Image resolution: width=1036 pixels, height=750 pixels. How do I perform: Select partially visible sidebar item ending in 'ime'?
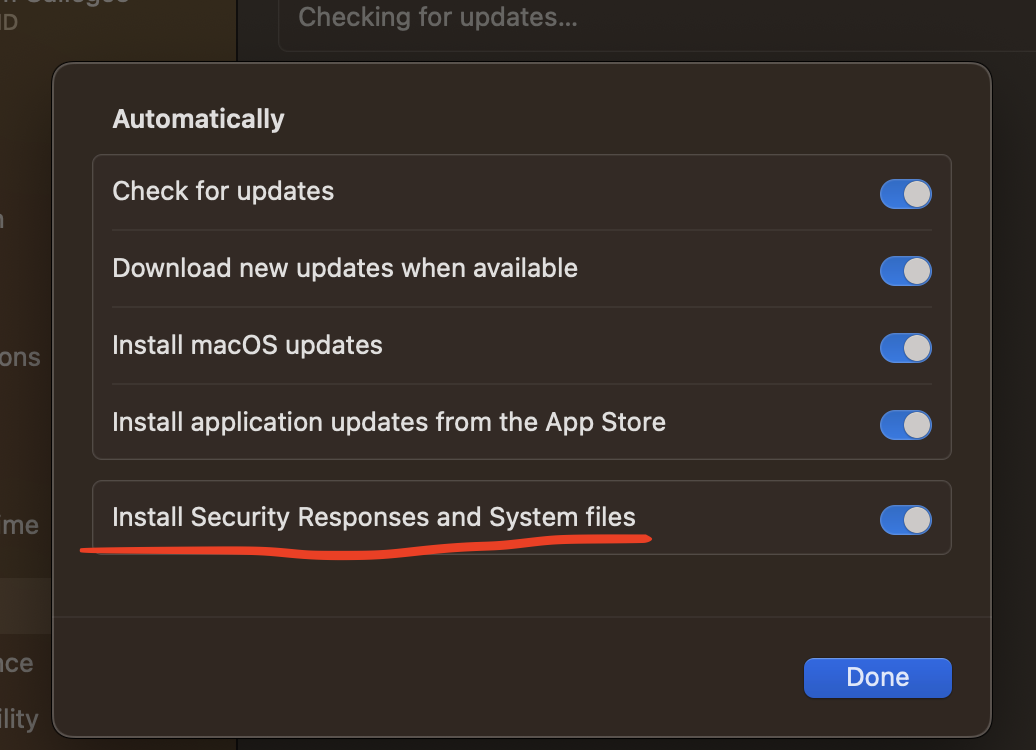(20, 525)
